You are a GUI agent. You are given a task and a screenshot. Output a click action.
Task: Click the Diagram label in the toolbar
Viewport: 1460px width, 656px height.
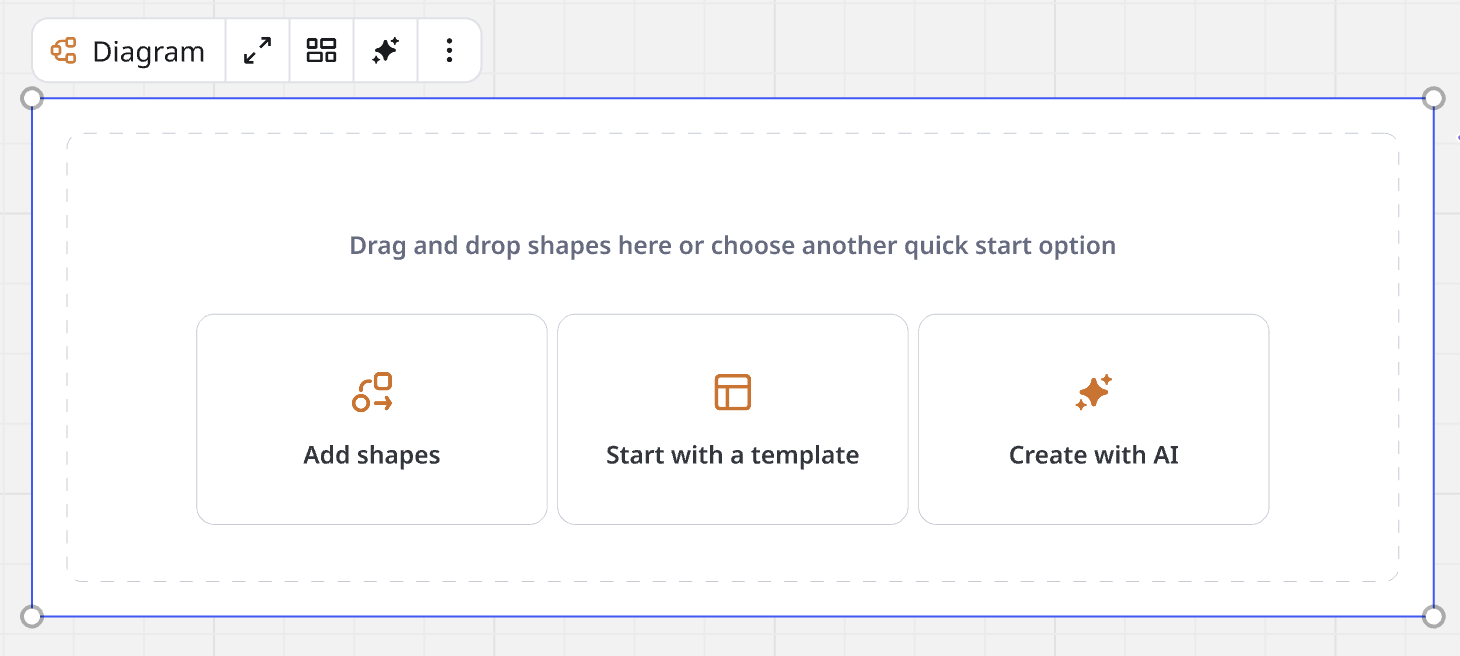pos(148,51)
